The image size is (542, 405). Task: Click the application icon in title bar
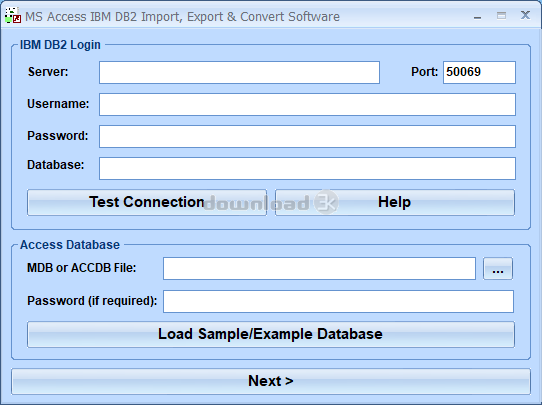click(x=13, y=16)
